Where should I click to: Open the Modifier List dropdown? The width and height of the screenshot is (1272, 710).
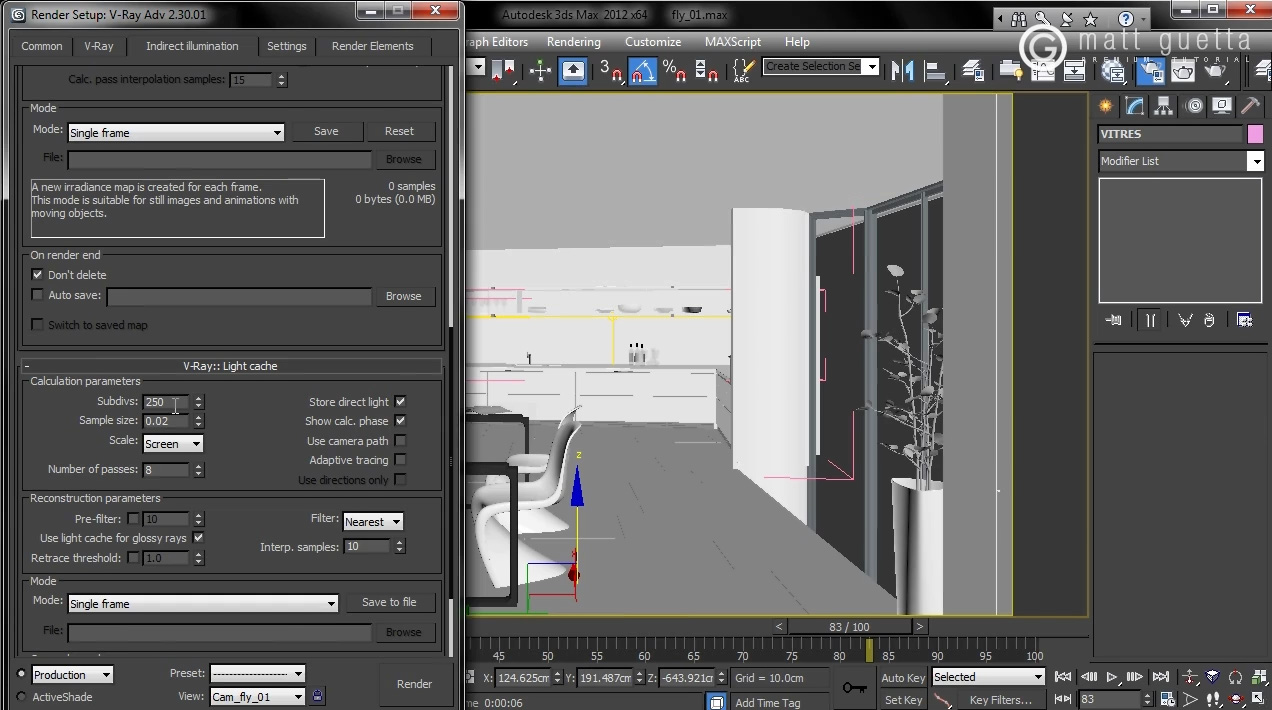[x=1181, y=161]
